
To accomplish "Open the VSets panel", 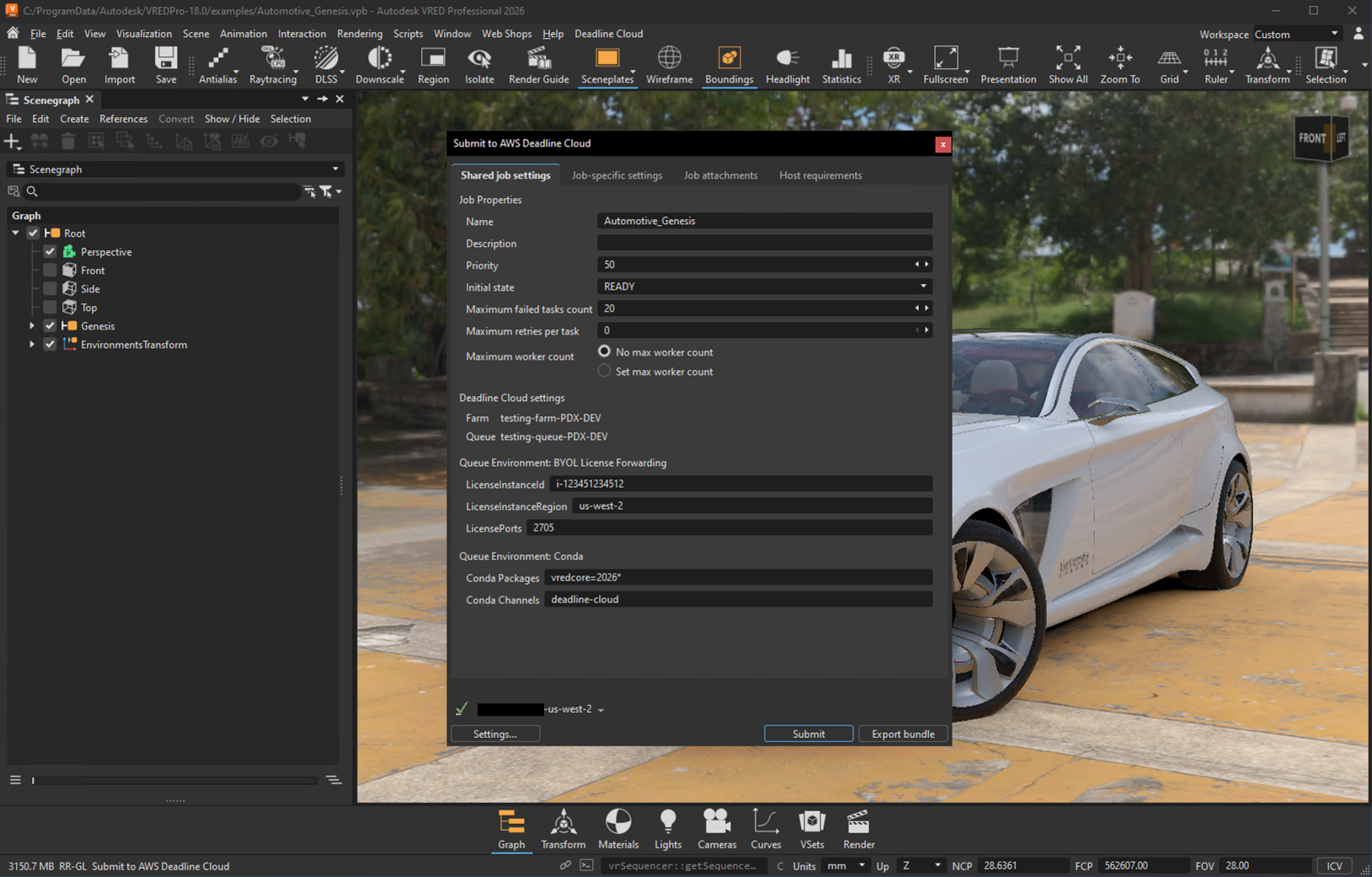I will (x=811, y=824).
